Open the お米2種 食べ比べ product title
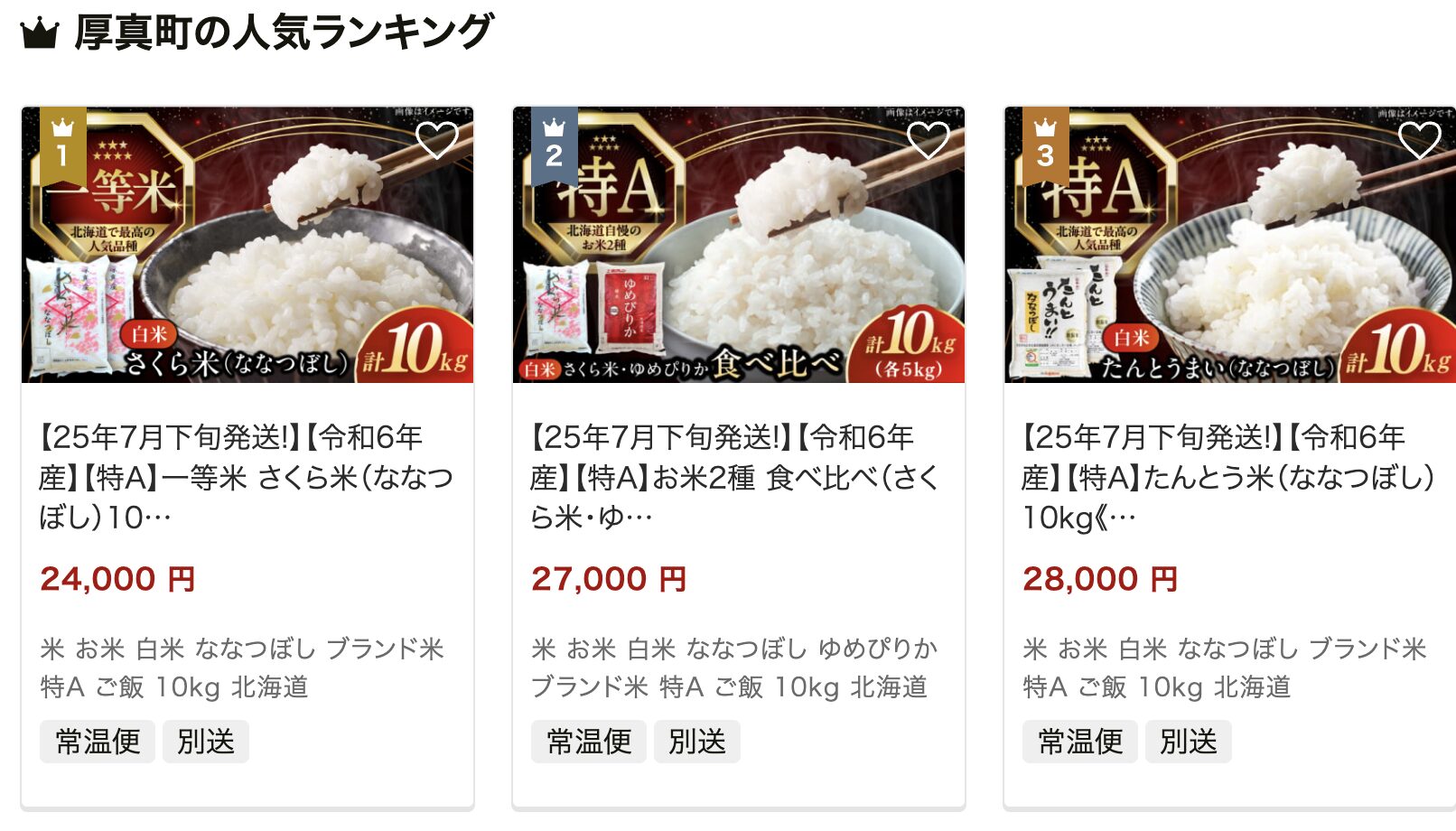Viewport: 1456px width, 831px height. 737,477
